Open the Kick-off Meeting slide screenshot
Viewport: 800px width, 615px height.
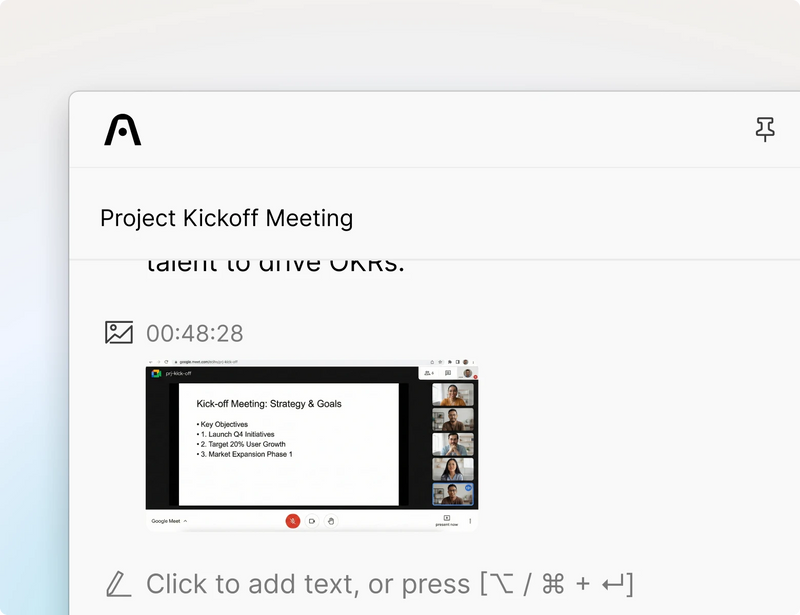pos(288,444)
